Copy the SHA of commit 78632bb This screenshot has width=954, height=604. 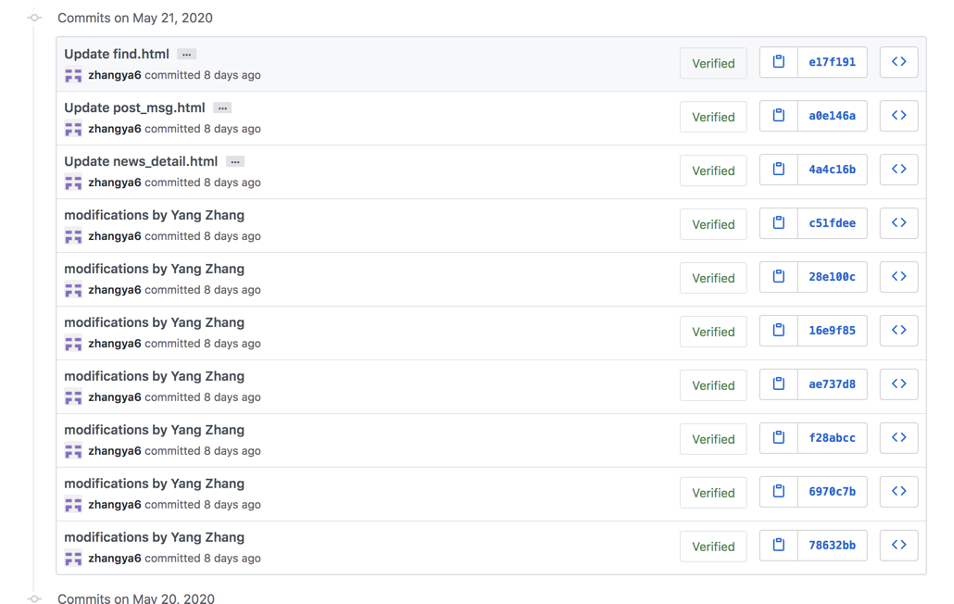tap(778, 545)
